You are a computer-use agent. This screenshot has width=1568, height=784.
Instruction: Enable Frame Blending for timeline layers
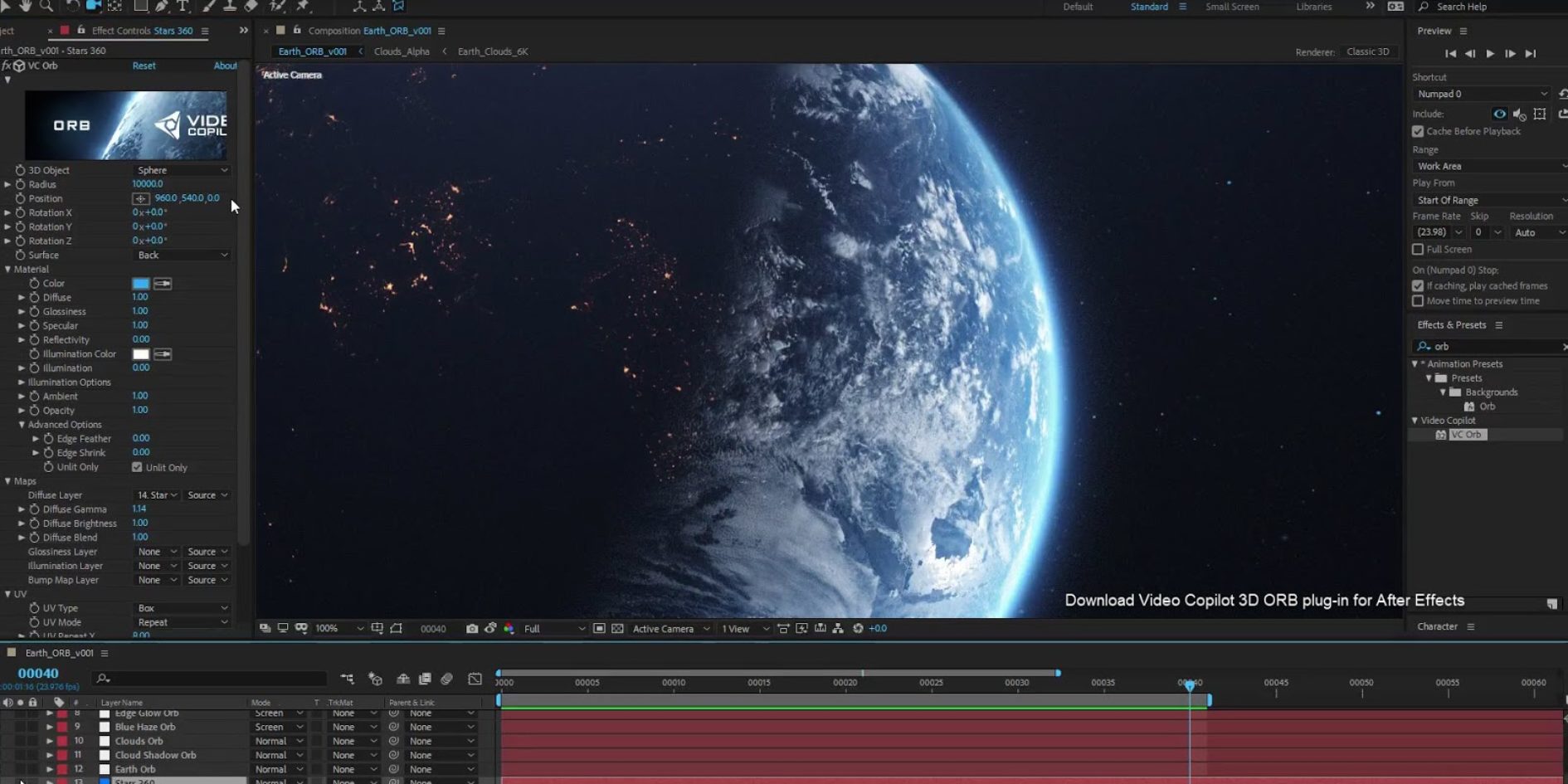pos(425,679)
